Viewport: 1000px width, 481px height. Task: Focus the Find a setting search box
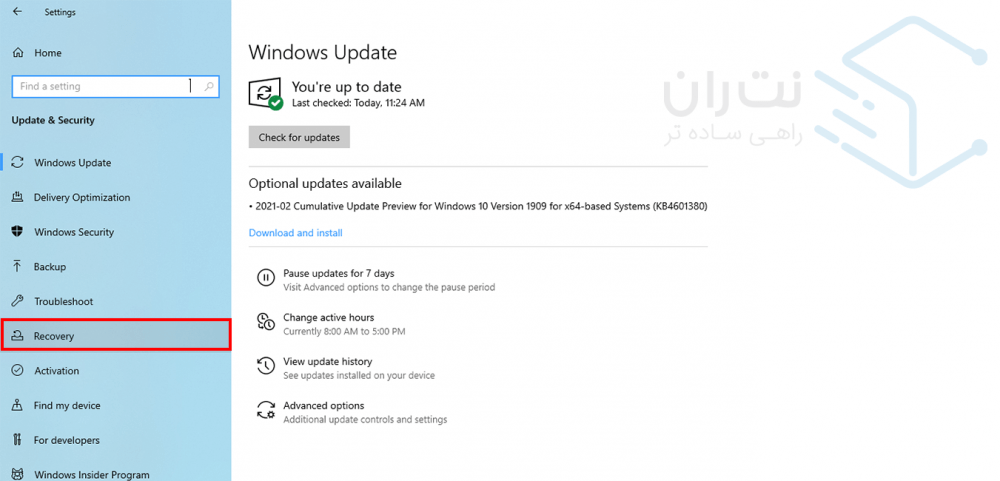[x=100, y=87]
